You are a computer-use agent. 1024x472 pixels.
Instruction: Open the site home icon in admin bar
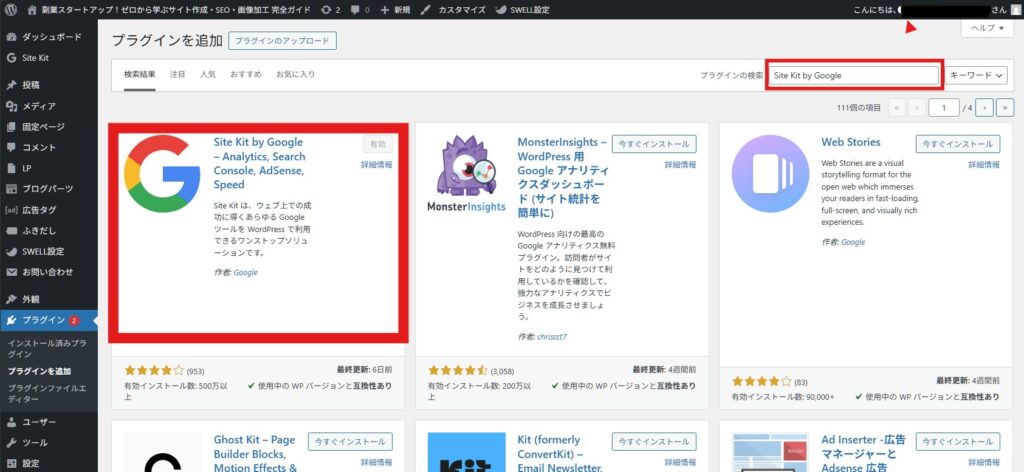pos(33,10)
